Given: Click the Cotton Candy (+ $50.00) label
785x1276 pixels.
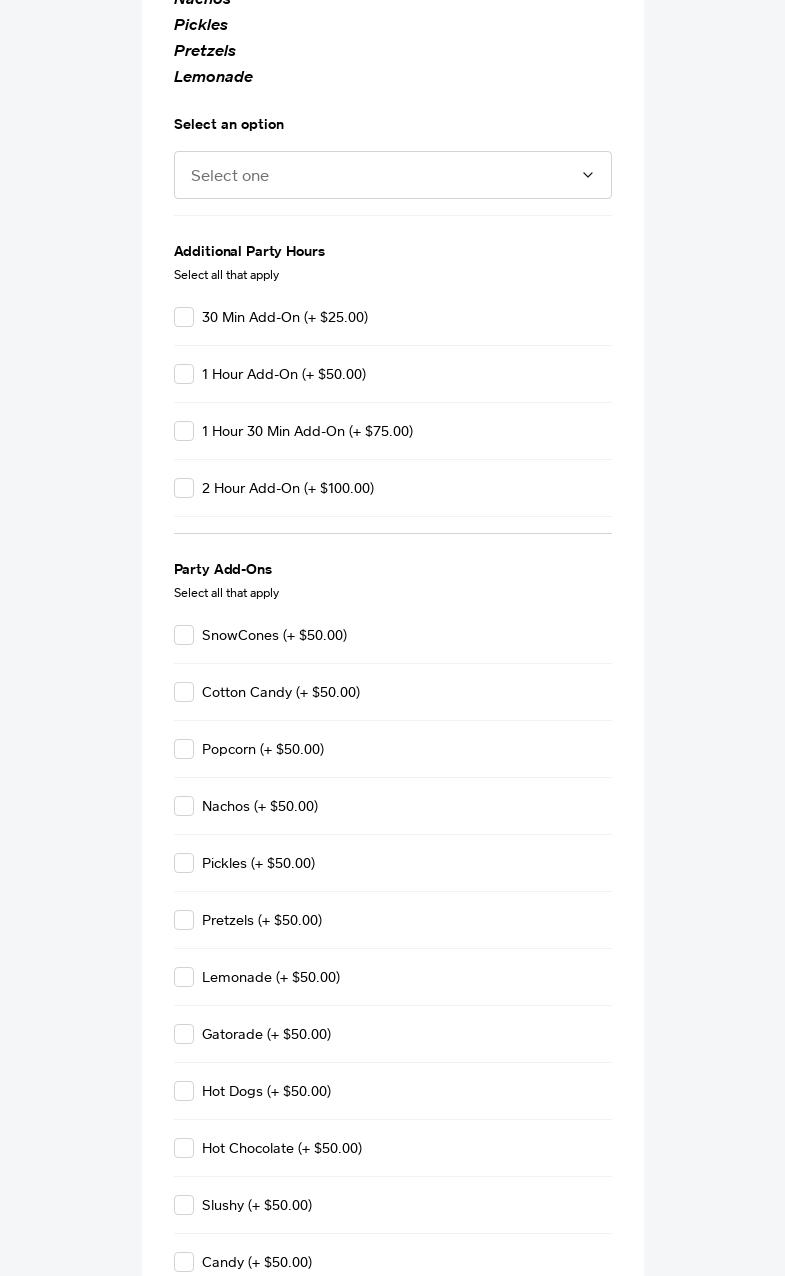Looking at the screenshot, I should 281,692.
